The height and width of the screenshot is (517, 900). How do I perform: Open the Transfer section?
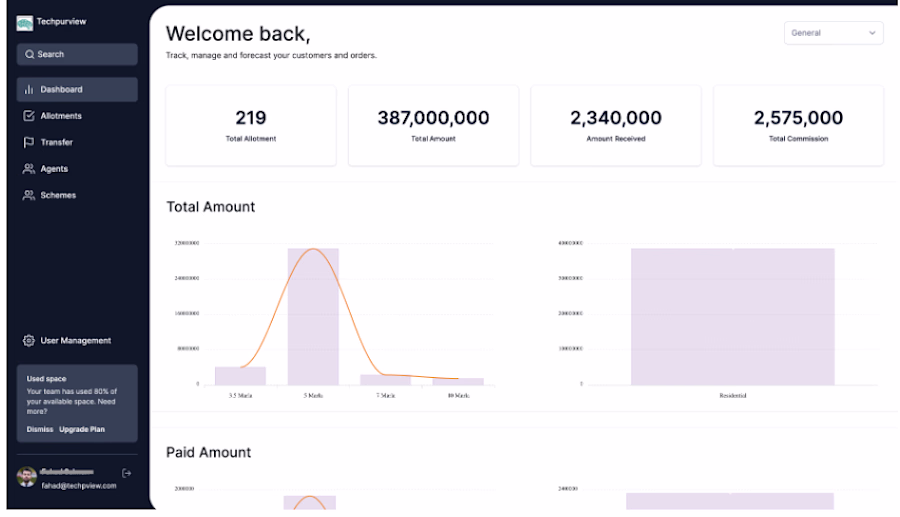77,142
